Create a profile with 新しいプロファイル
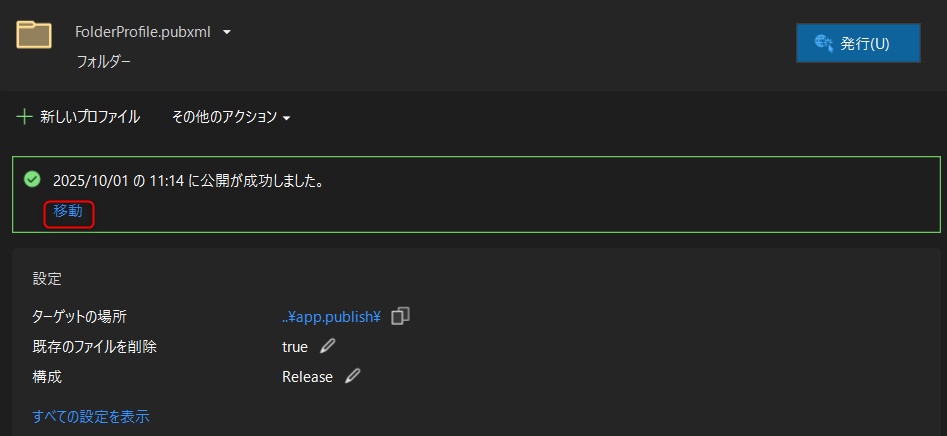 pyautogui.click(x=89, y=117)
